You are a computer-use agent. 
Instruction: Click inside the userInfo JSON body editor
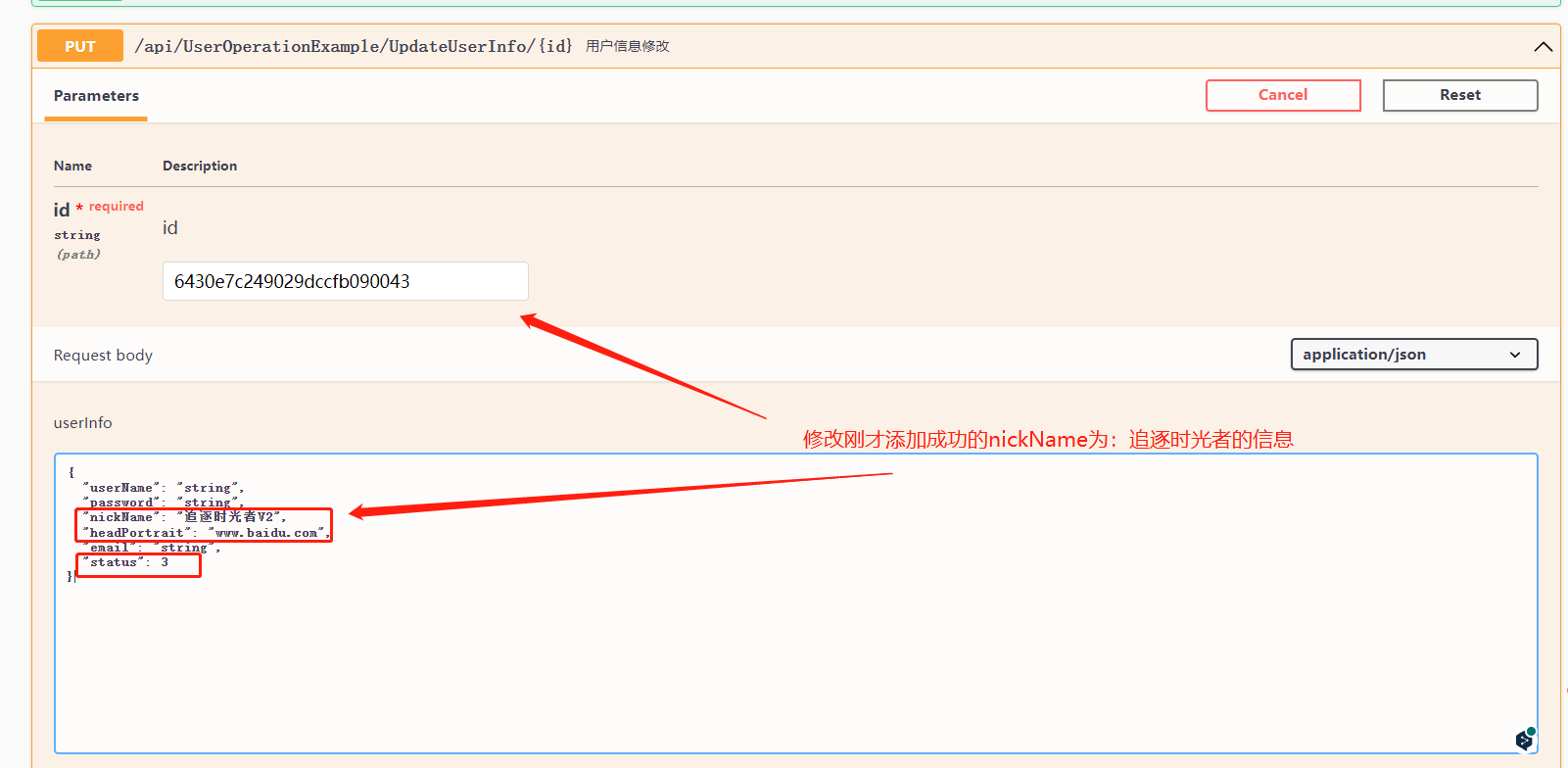click(x=796, y=603)
